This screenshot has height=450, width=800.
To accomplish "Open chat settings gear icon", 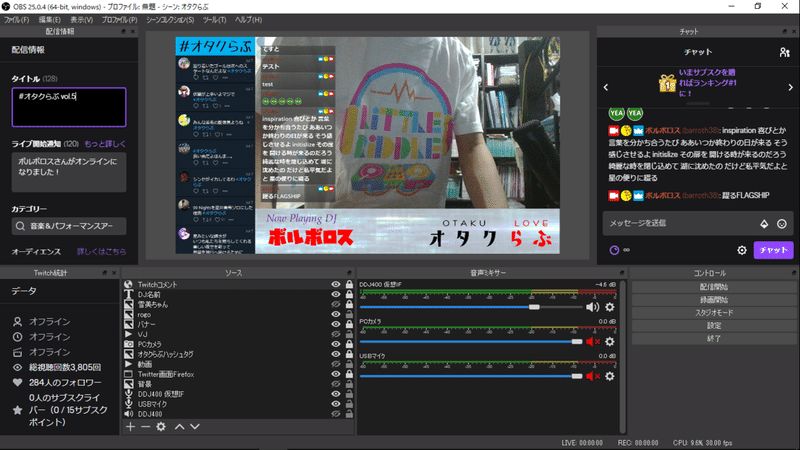I will point(742,250).
